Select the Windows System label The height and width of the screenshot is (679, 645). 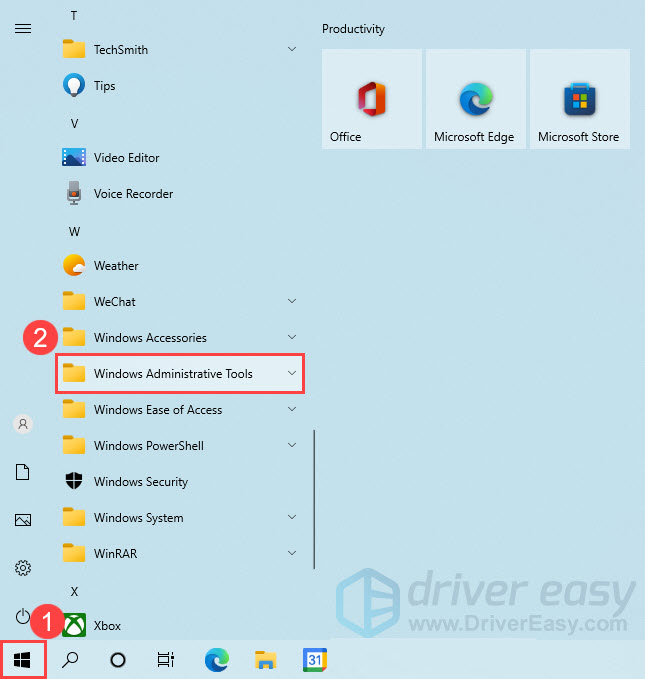139,517
